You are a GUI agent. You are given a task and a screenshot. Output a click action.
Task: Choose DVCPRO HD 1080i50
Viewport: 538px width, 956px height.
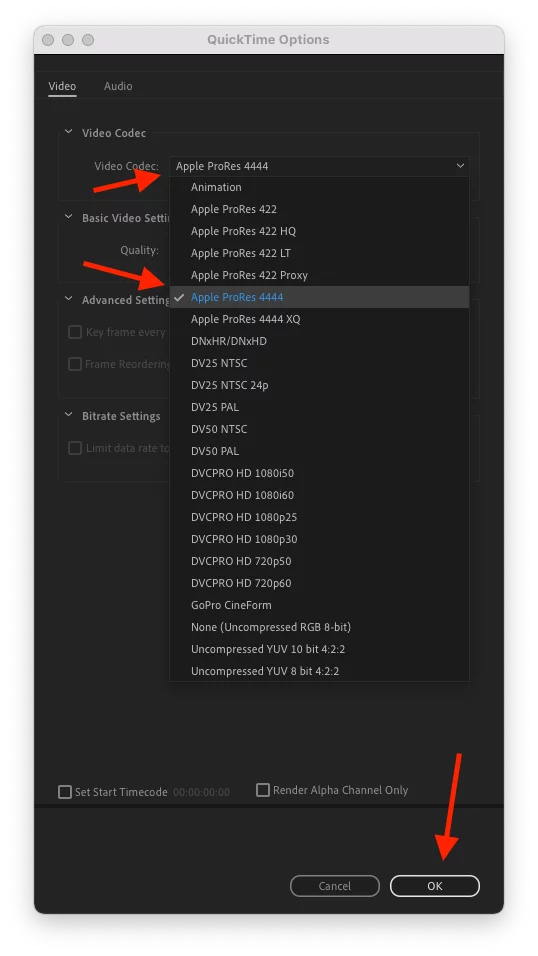click(319, 473)
